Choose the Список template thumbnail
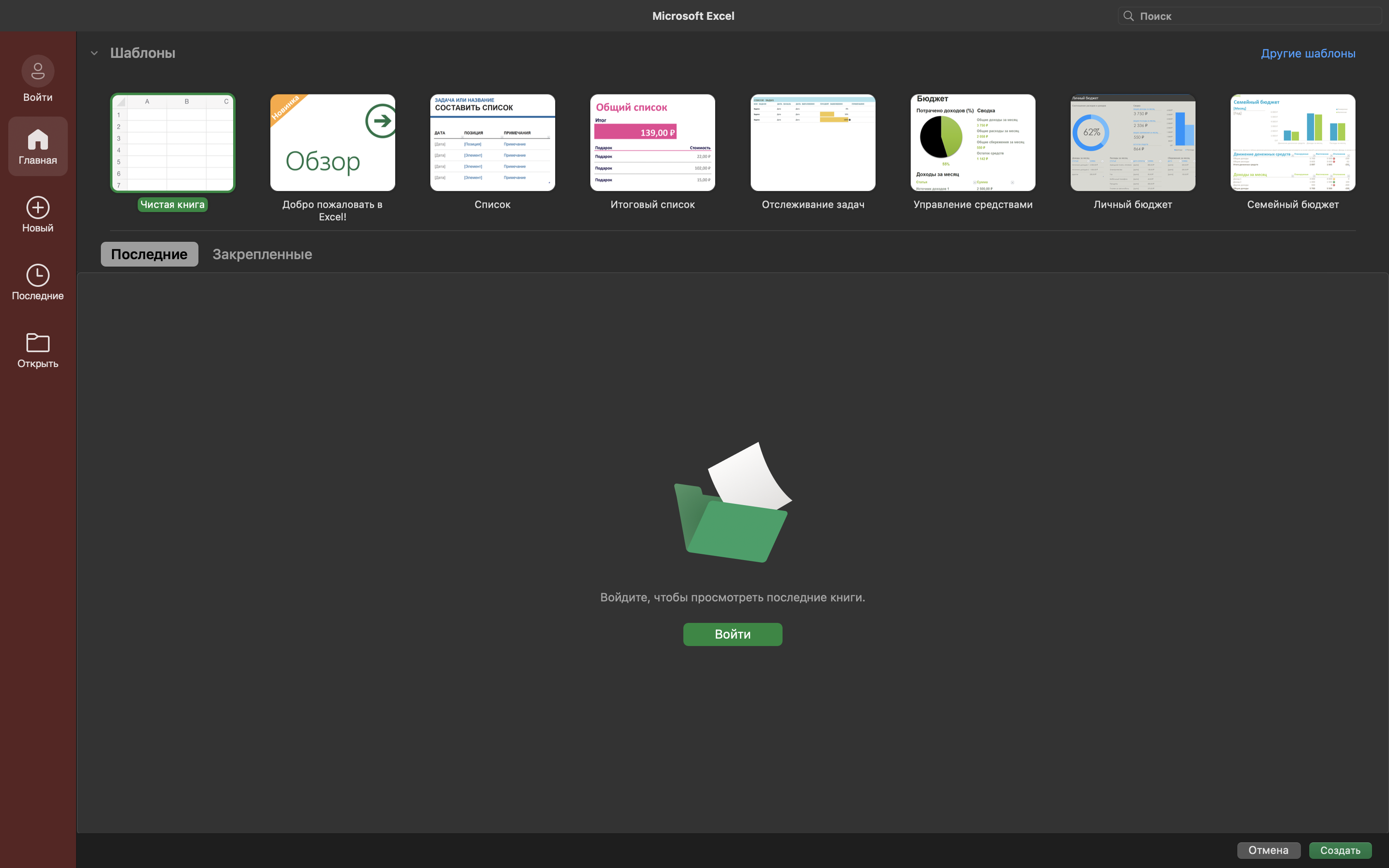This screenshot has height=868, width=1389. click(x=492, y=143)
